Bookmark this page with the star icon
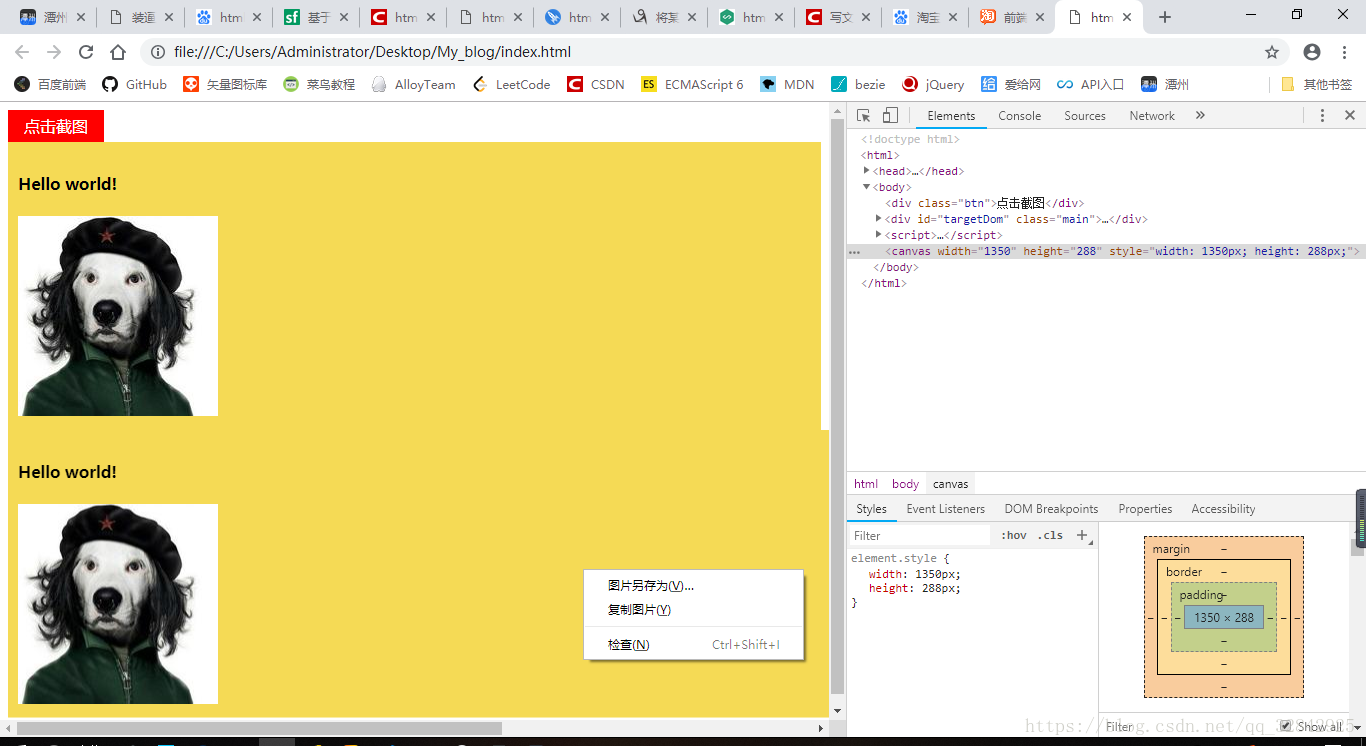This screenshot has height=746, width=1366. [x=1272, y=52]
